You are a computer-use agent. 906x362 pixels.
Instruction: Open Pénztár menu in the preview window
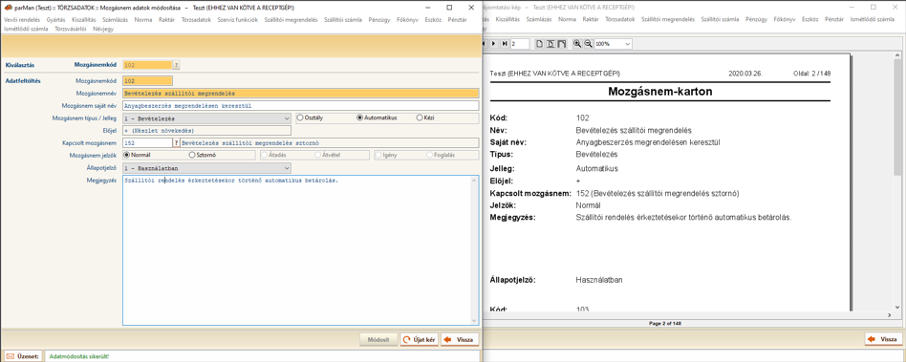tap(834, 19)
